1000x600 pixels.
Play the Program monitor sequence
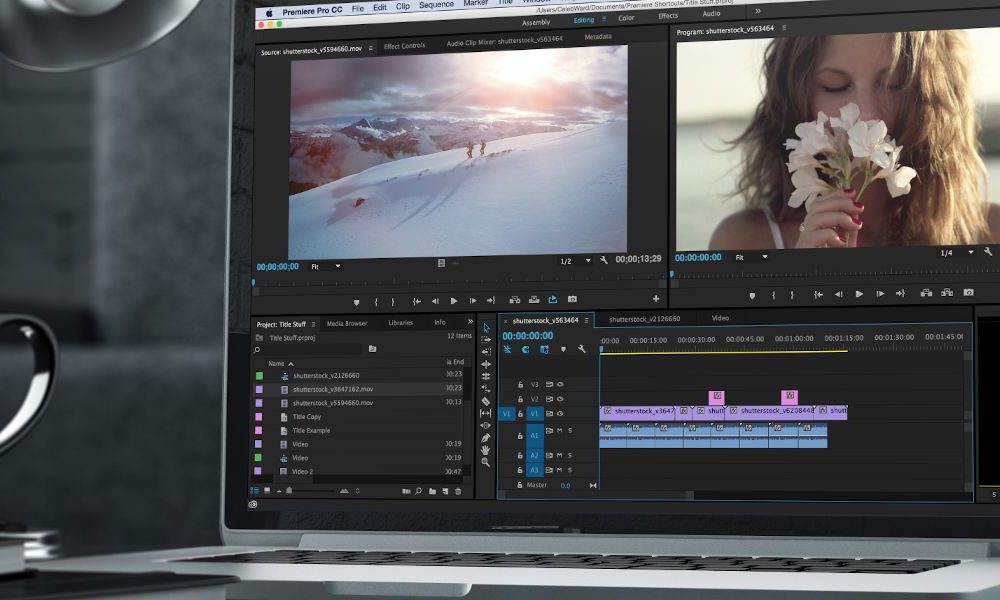(859, 294)
